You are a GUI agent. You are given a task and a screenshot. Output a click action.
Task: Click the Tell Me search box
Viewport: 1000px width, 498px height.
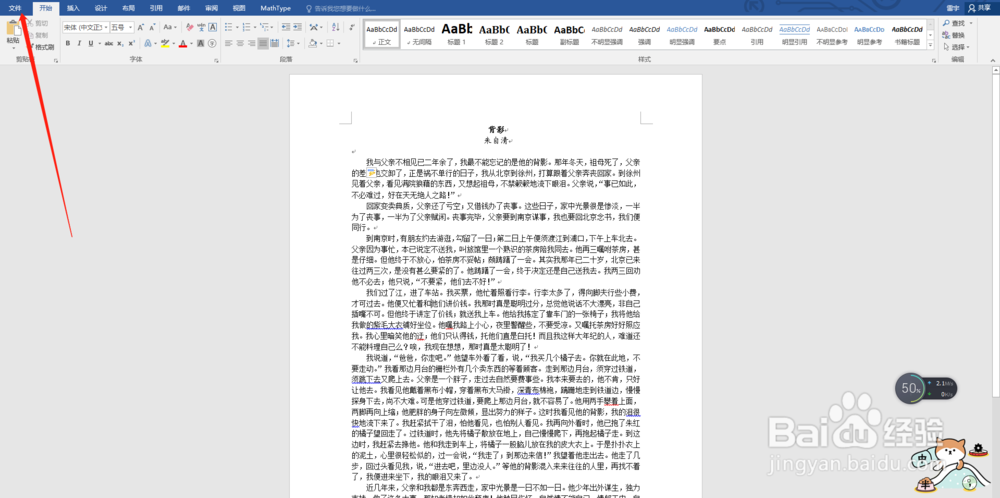click(x=341, y=8)
